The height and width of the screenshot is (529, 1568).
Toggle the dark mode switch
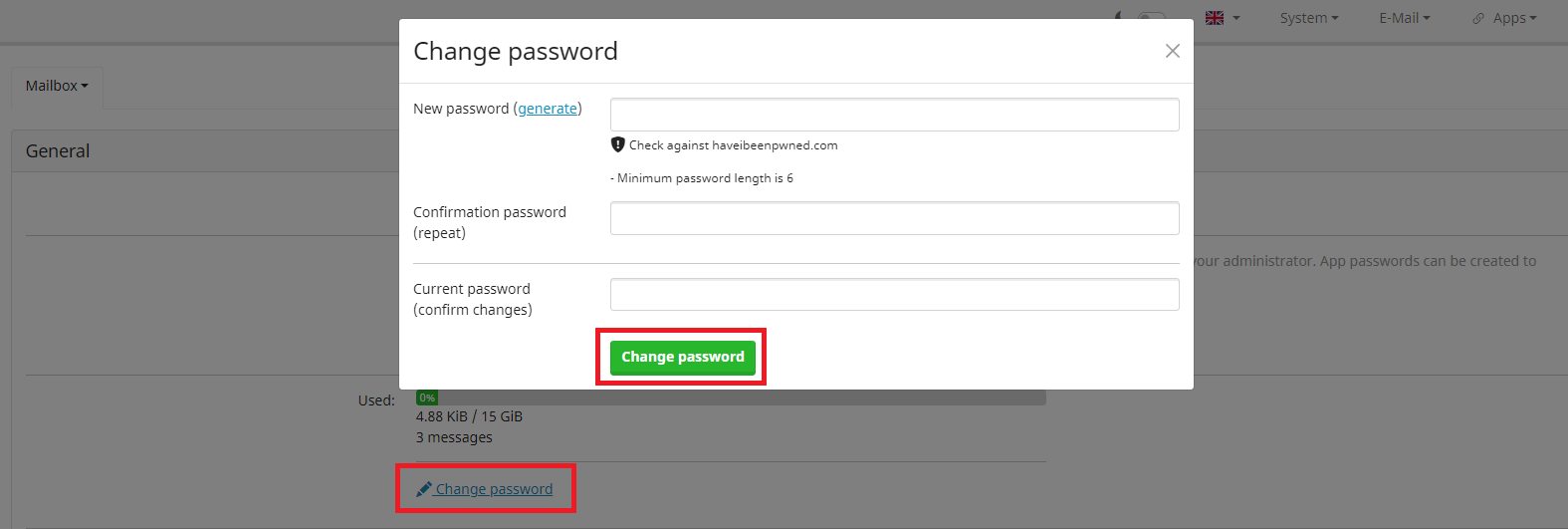(1151, 18)
